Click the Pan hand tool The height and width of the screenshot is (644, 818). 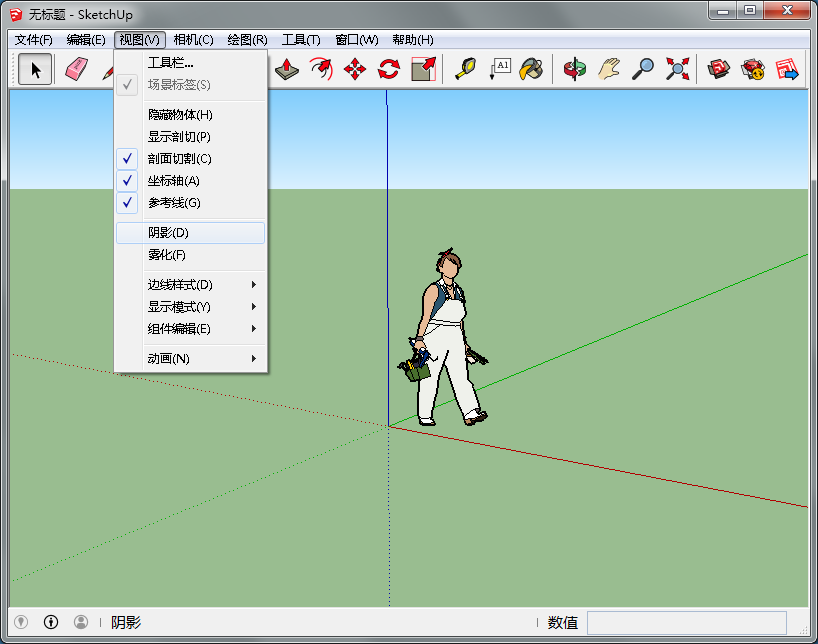[609, 69]
